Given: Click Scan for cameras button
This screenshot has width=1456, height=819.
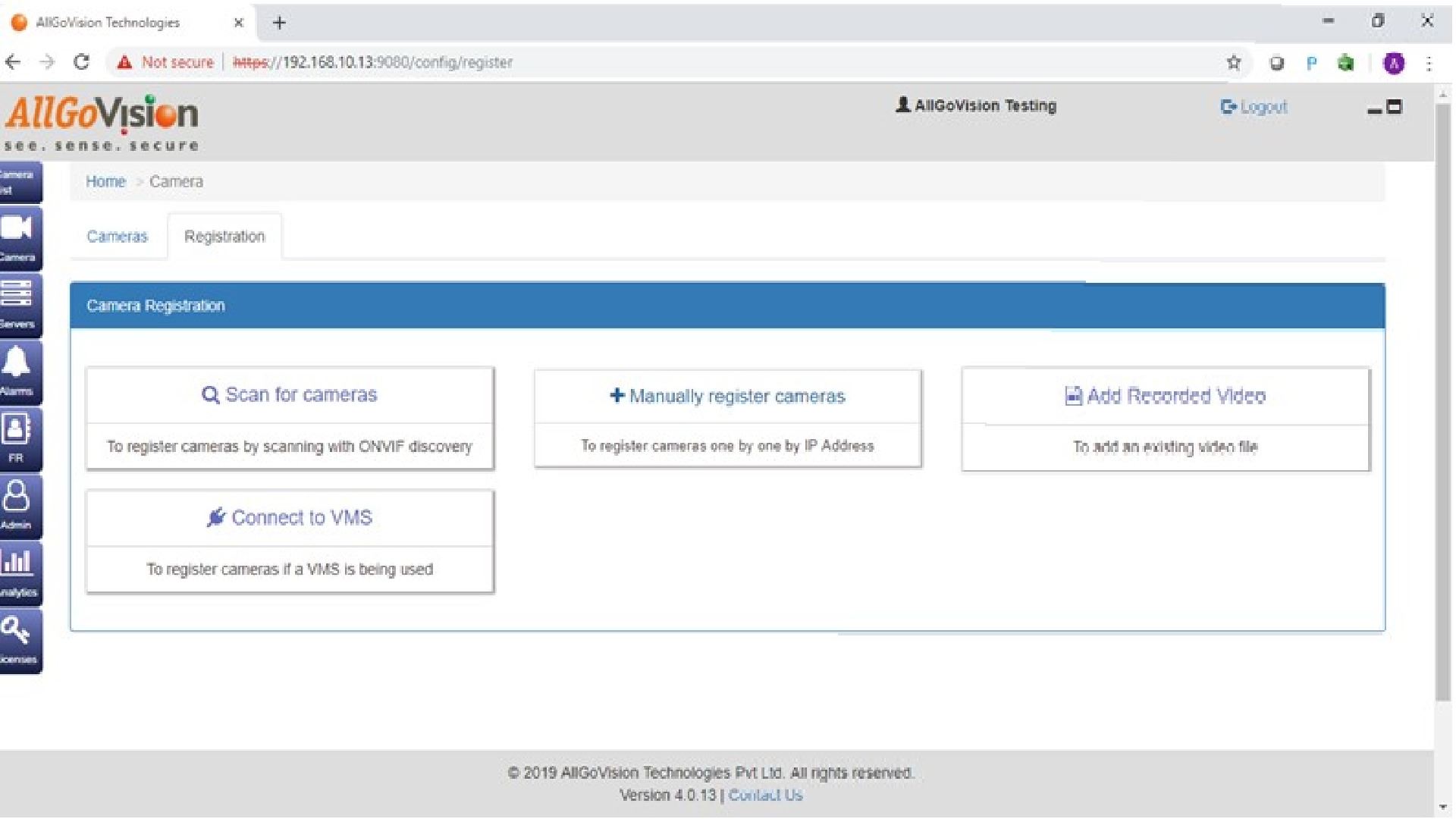Looking at the screenshot, I should point(290,395).
